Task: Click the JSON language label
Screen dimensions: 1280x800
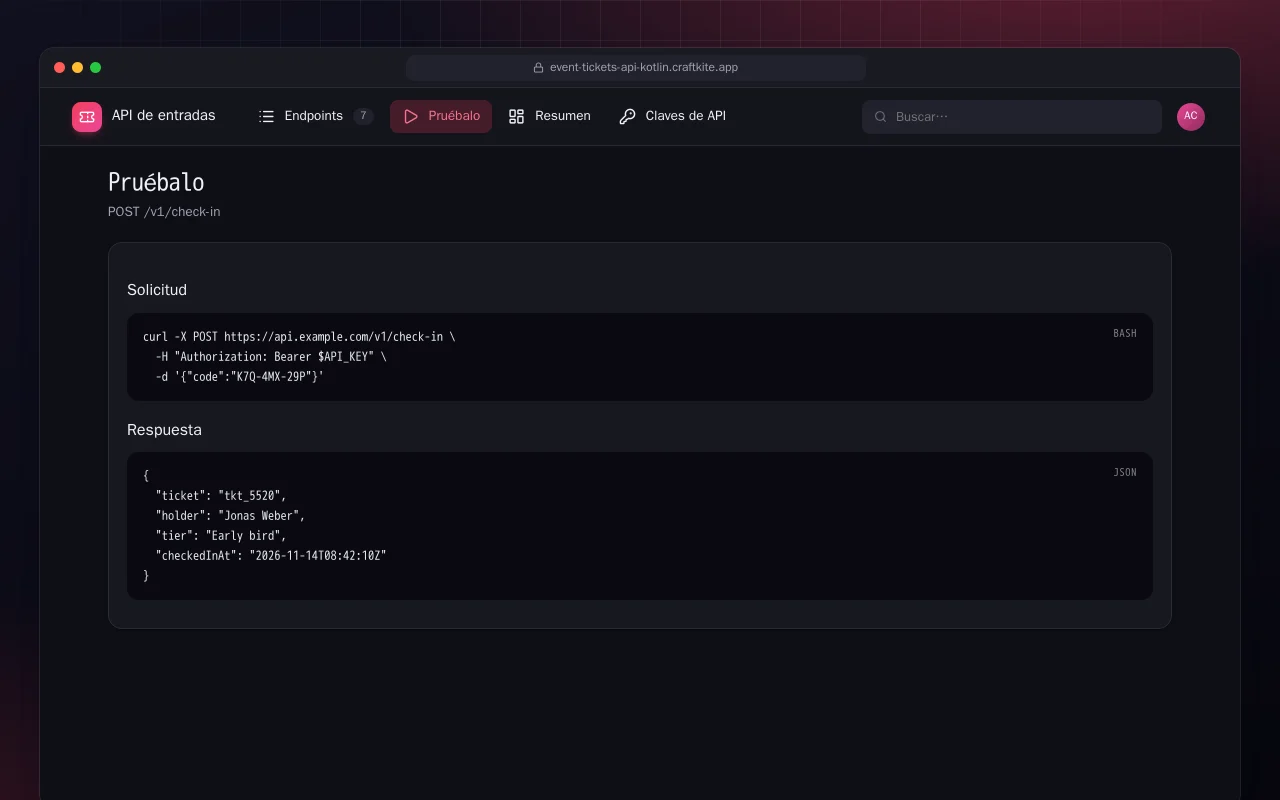Action: 1125,472
